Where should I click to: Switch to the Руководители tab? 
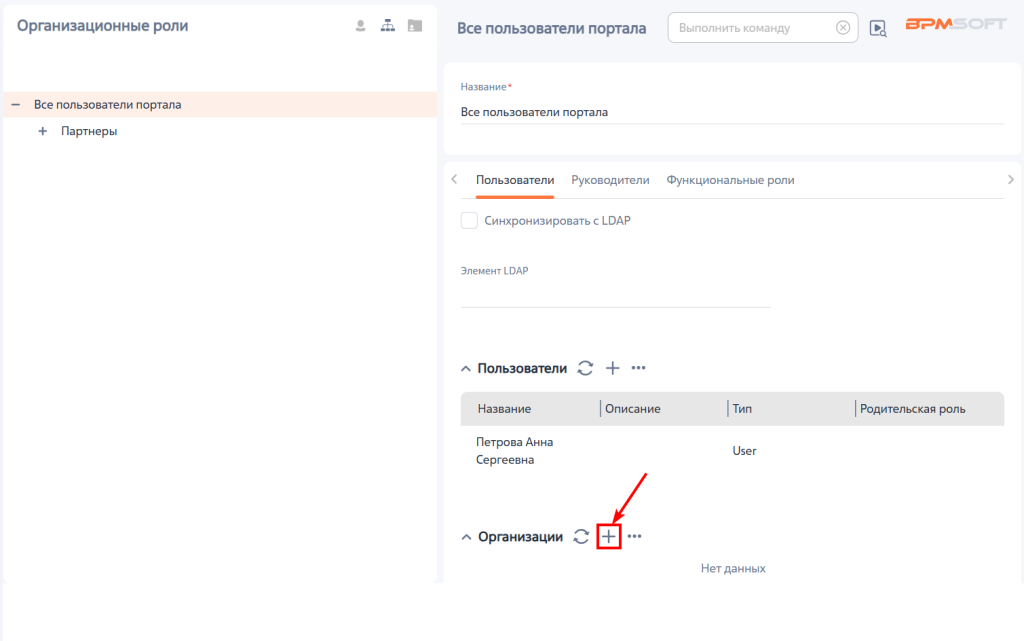click(x=610, y=180)
